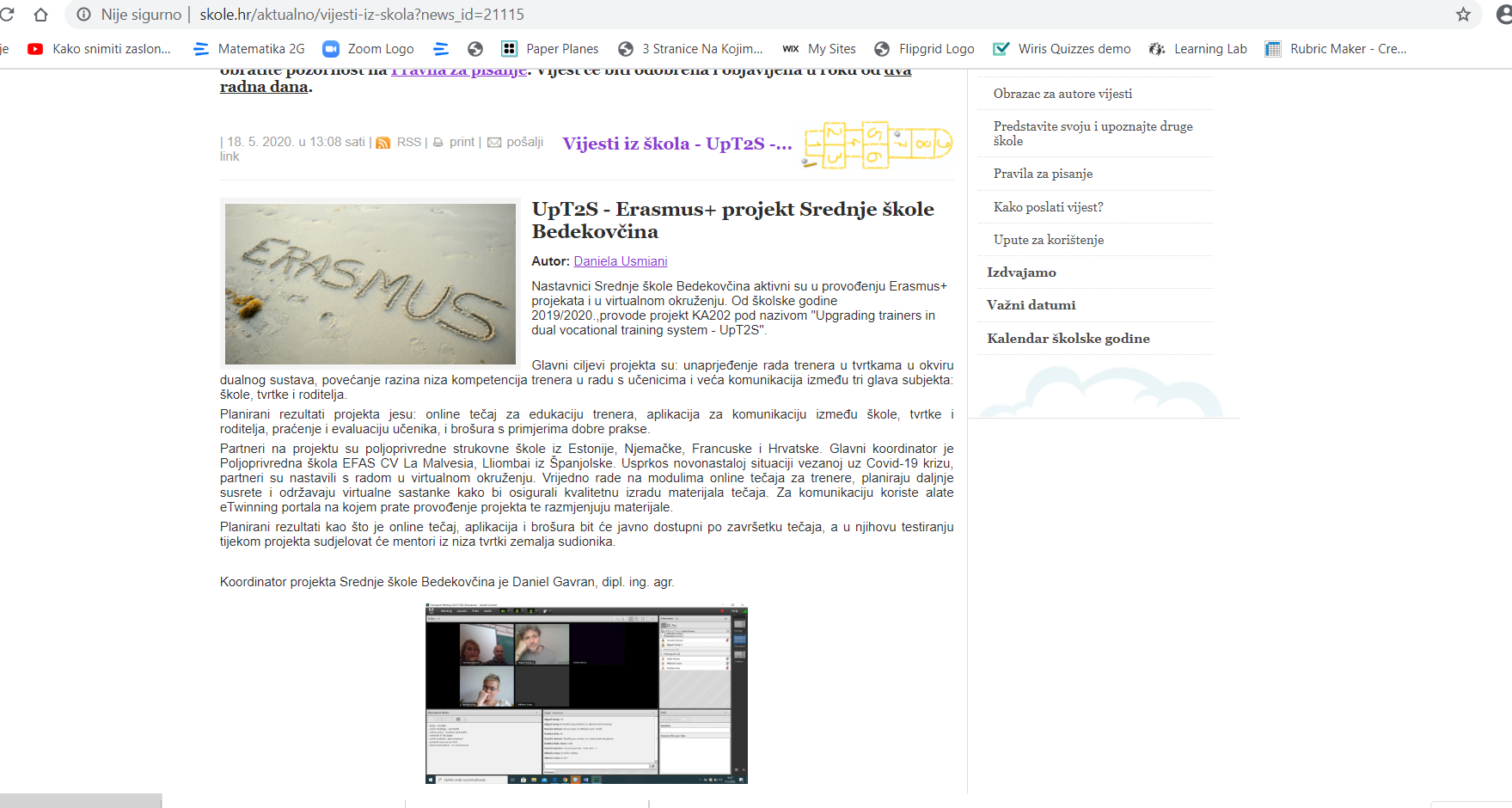Open 'Upute za korištenje' sidebar item
1512x808 pixels.
point(1049,240)
